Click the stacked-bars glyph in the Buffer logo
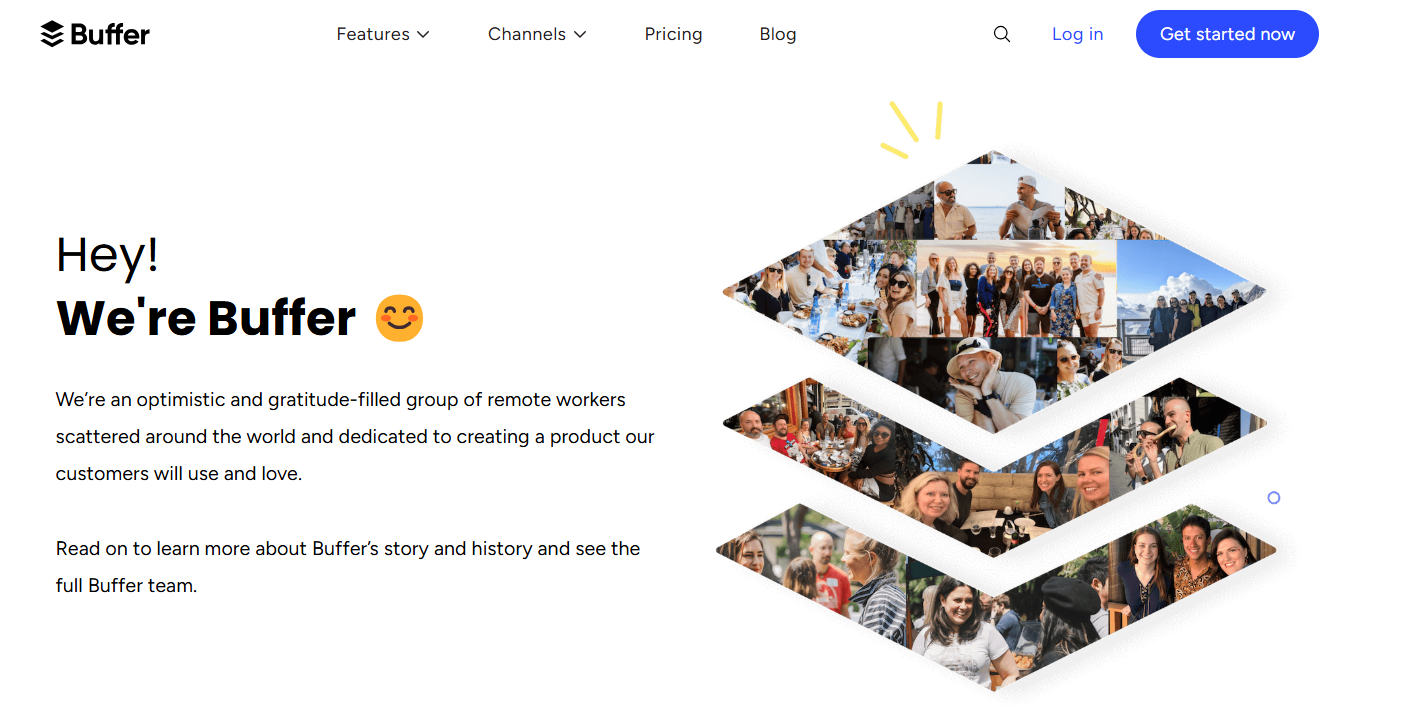This screenshot has height=711, width=1412. point(51,33)
